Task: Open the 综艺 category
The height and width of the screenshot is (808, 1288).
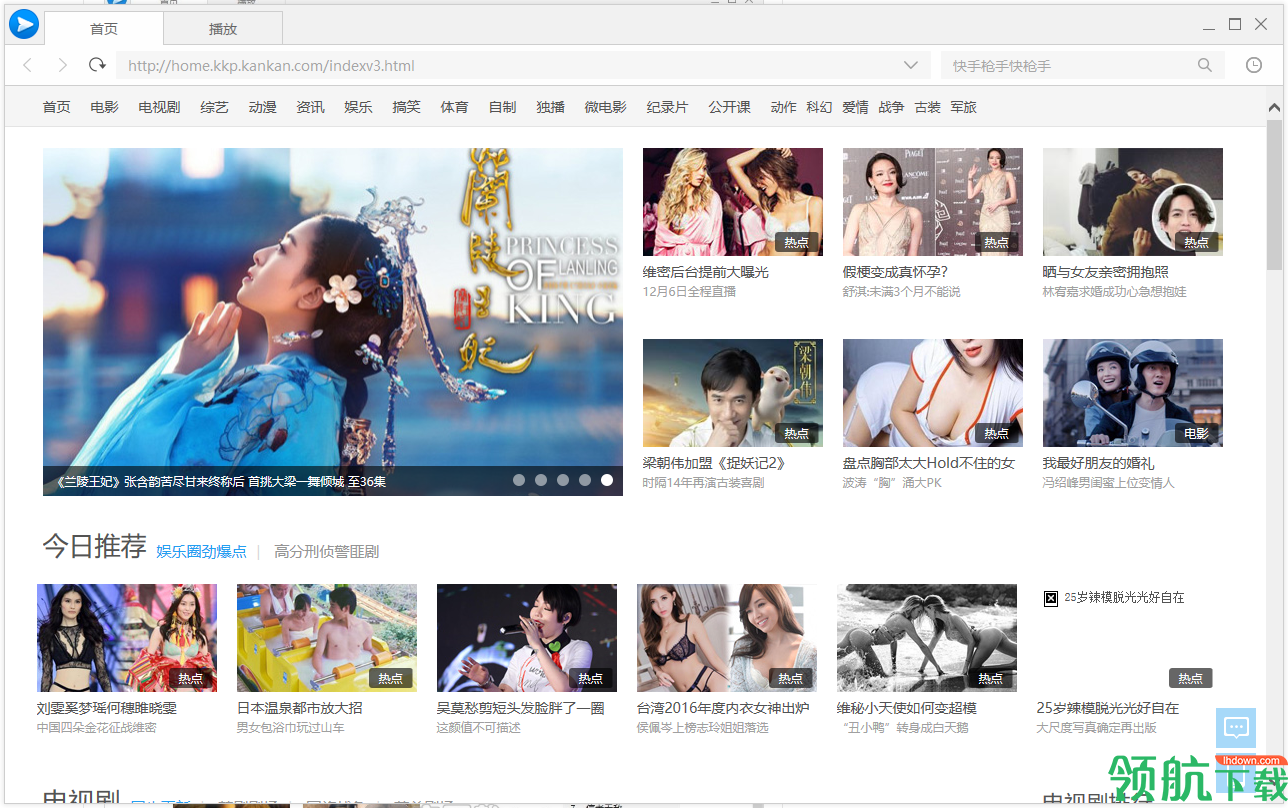Action: (214, 107)
